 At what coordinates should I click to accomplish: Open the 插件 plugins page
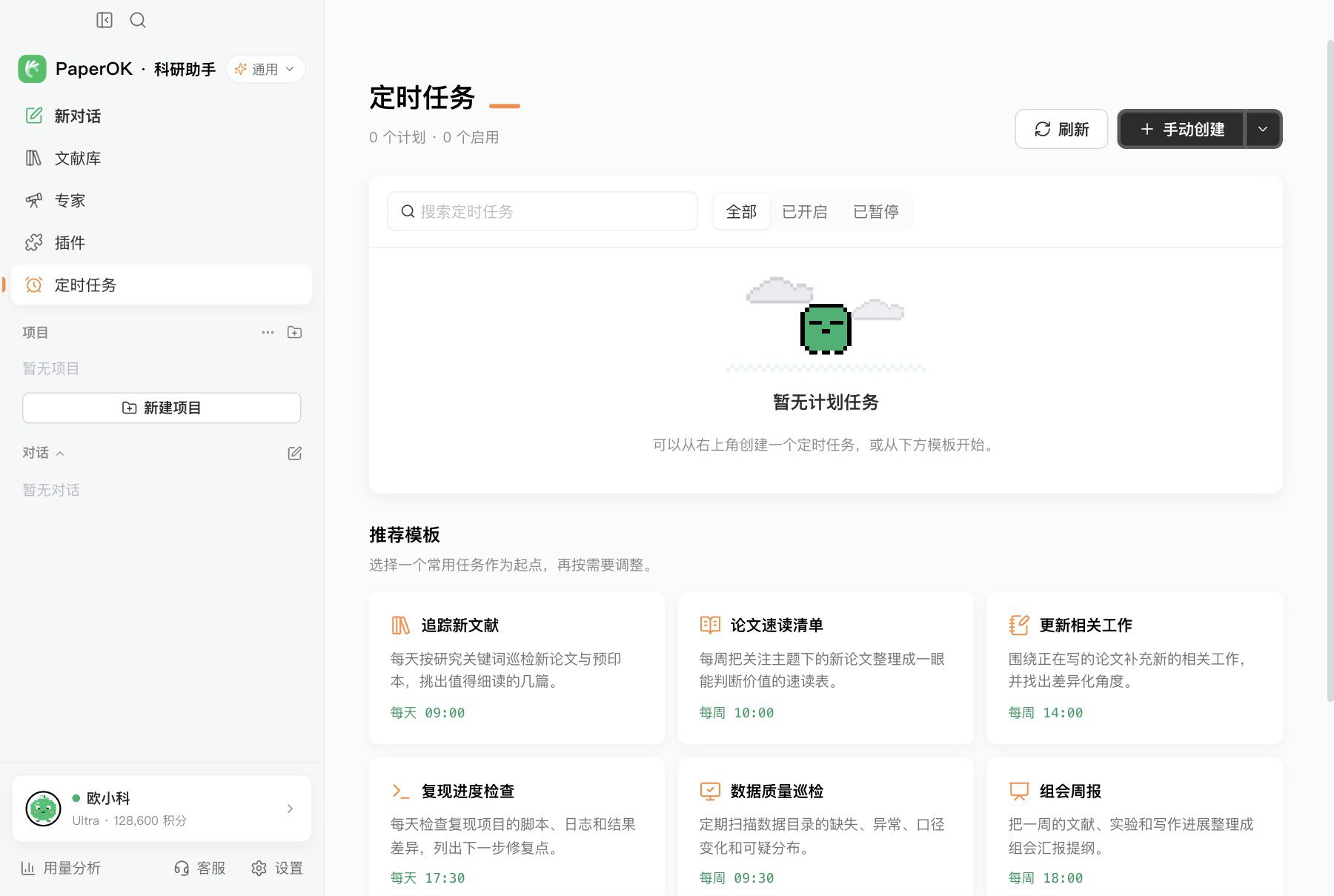162,242
